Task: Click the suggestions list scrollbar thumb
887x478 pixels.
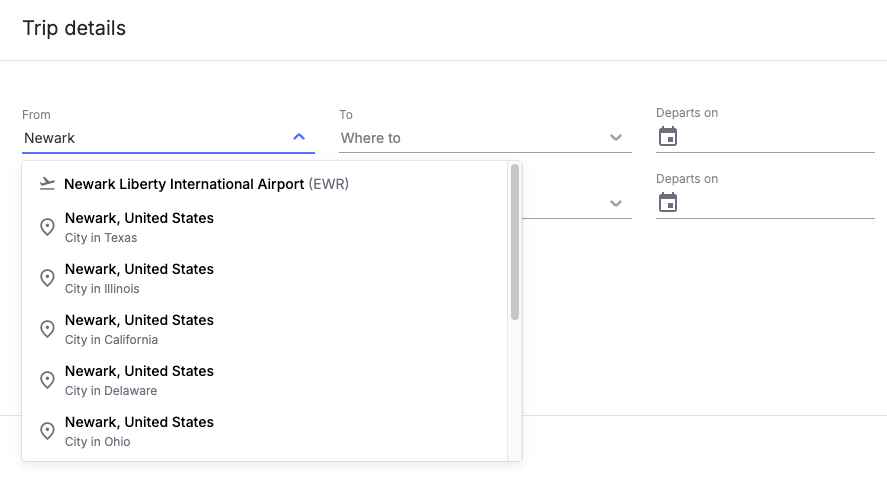Action: 515,241
